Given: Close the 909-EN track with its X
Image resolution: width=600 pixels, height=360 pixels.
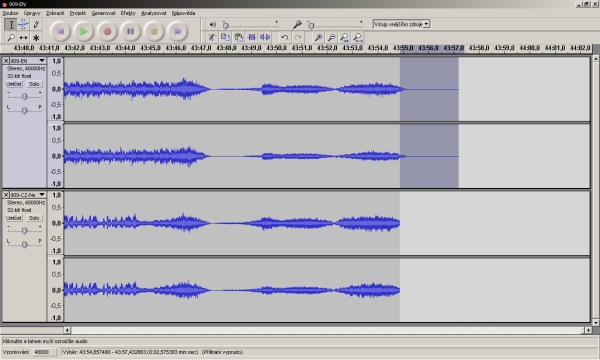Looking at the screenshot, I should click(6, 61).
